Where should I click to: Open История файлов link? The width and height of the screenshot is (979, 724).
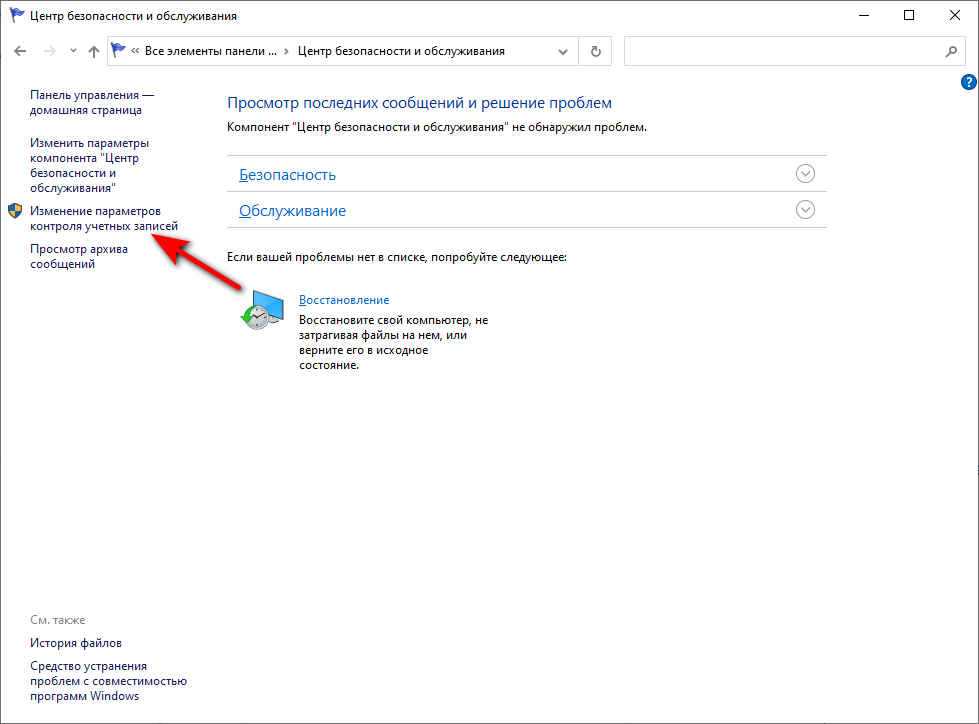click(x=76, y=643)
